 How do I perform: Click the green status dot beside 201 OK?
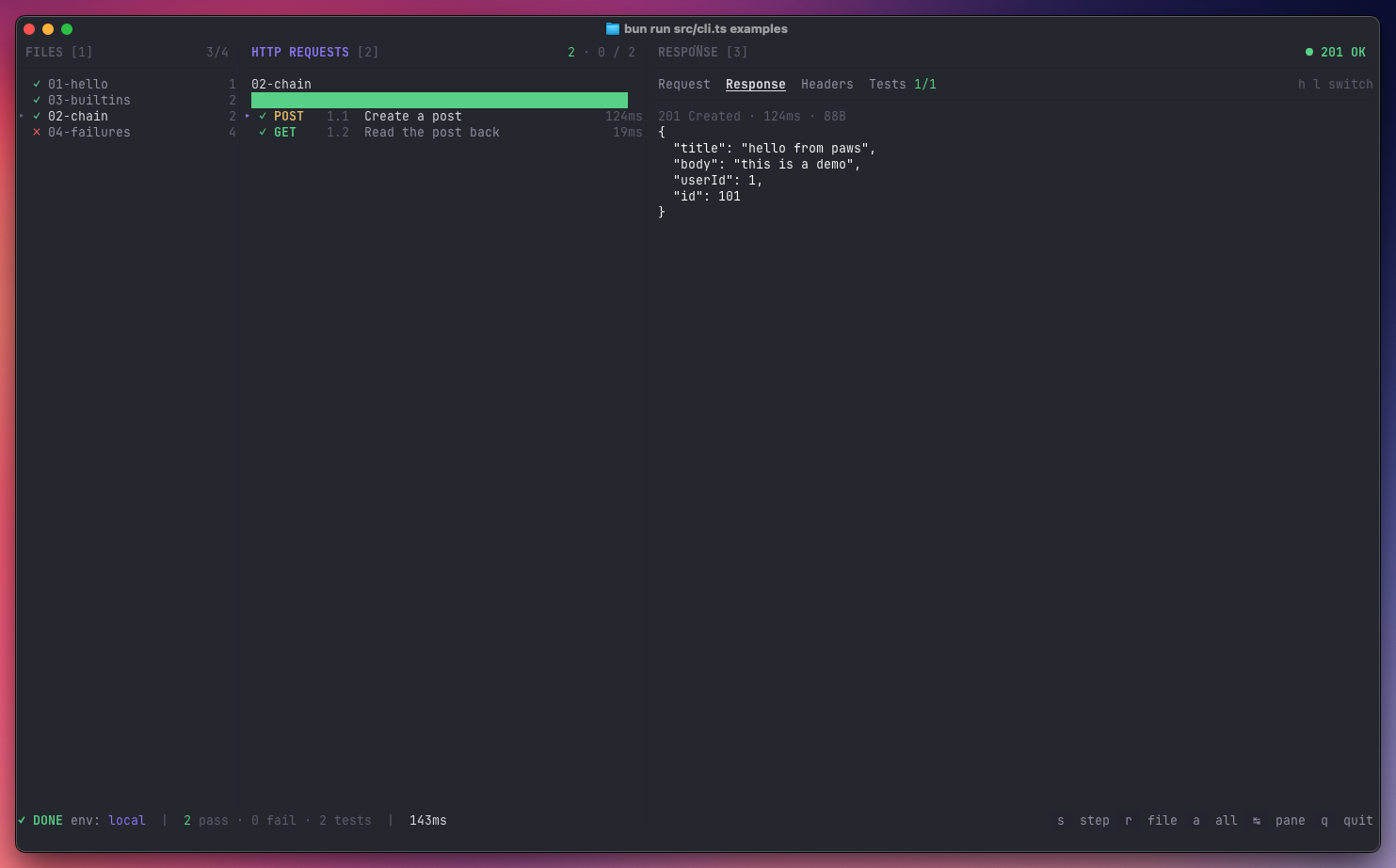(1308, 53)
